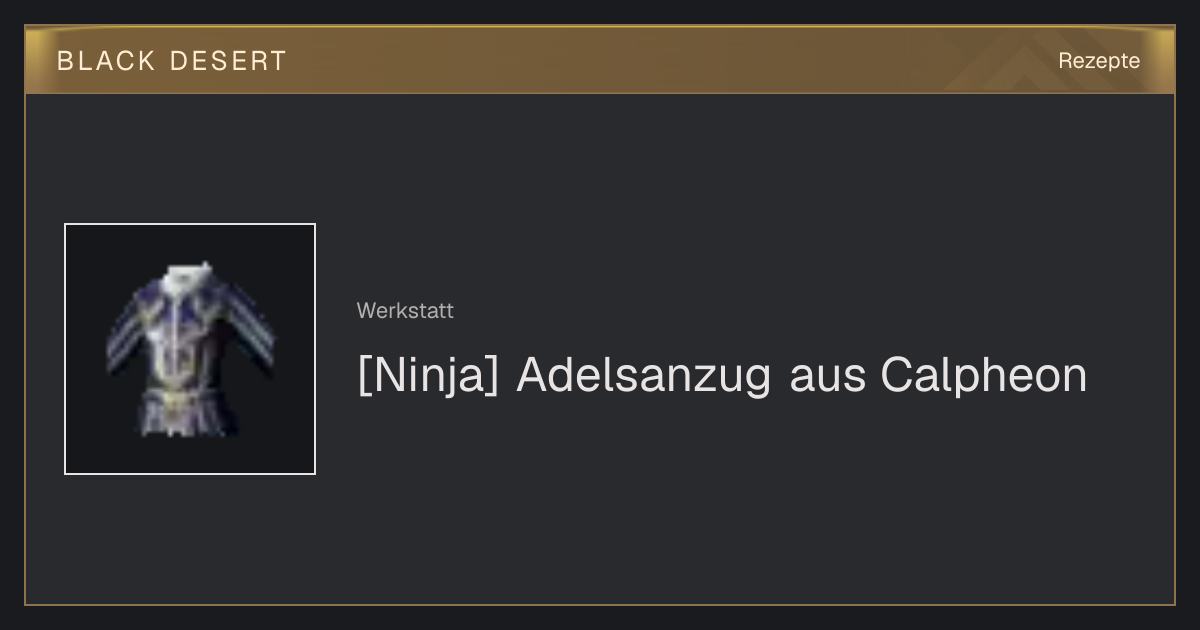Image resolution: width=1200 pixels, height=630 pixels.
Task: Click the word Adelsanzug in the title
Action: [644, 376]
